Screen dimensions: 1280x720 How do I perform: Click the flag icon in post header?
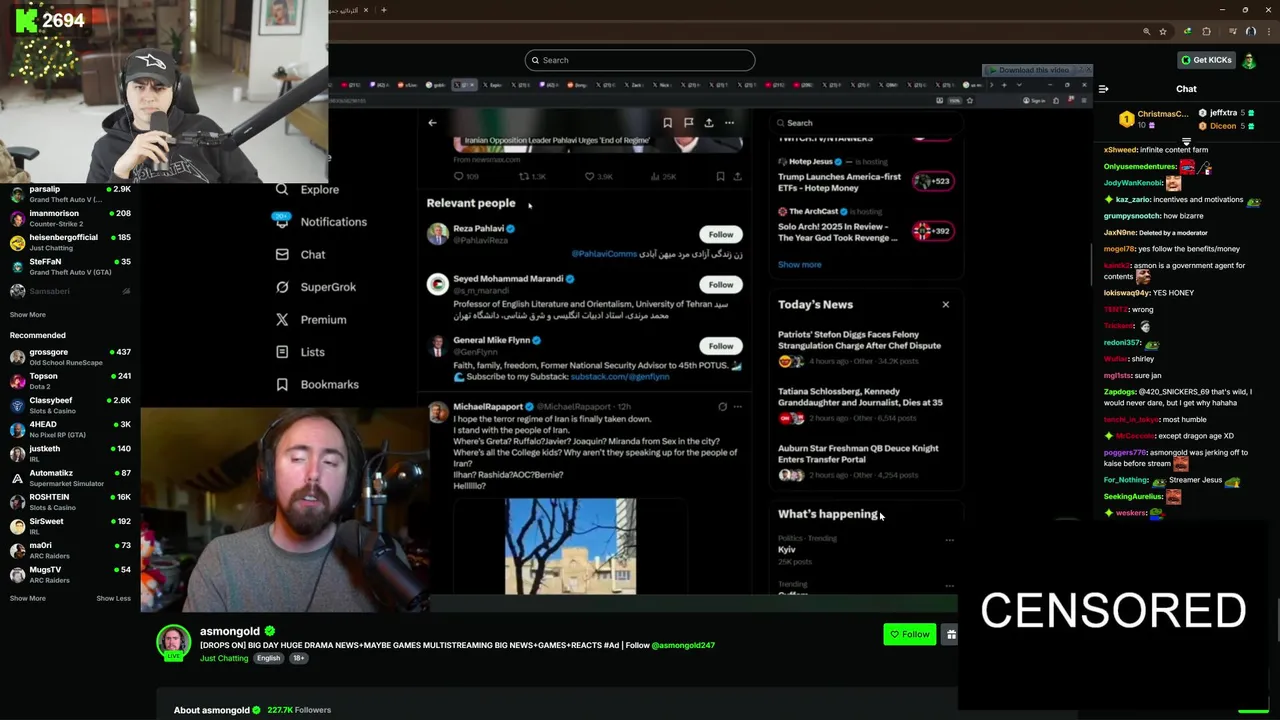(x=688, y=123)
